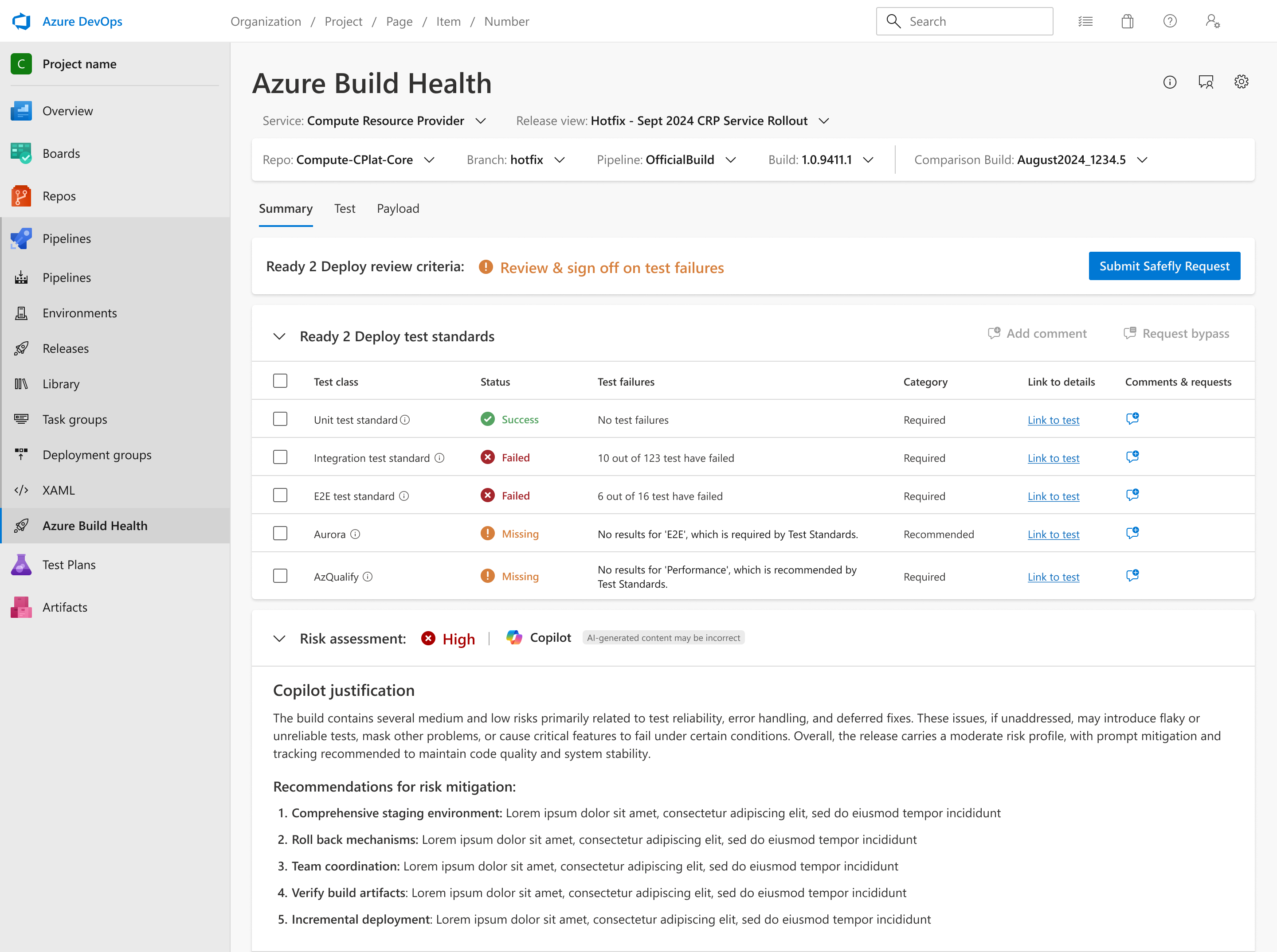Click the 'Recommended' category cell for Aurora
Screen dimensions: 1277x952
tap(939, 534)
